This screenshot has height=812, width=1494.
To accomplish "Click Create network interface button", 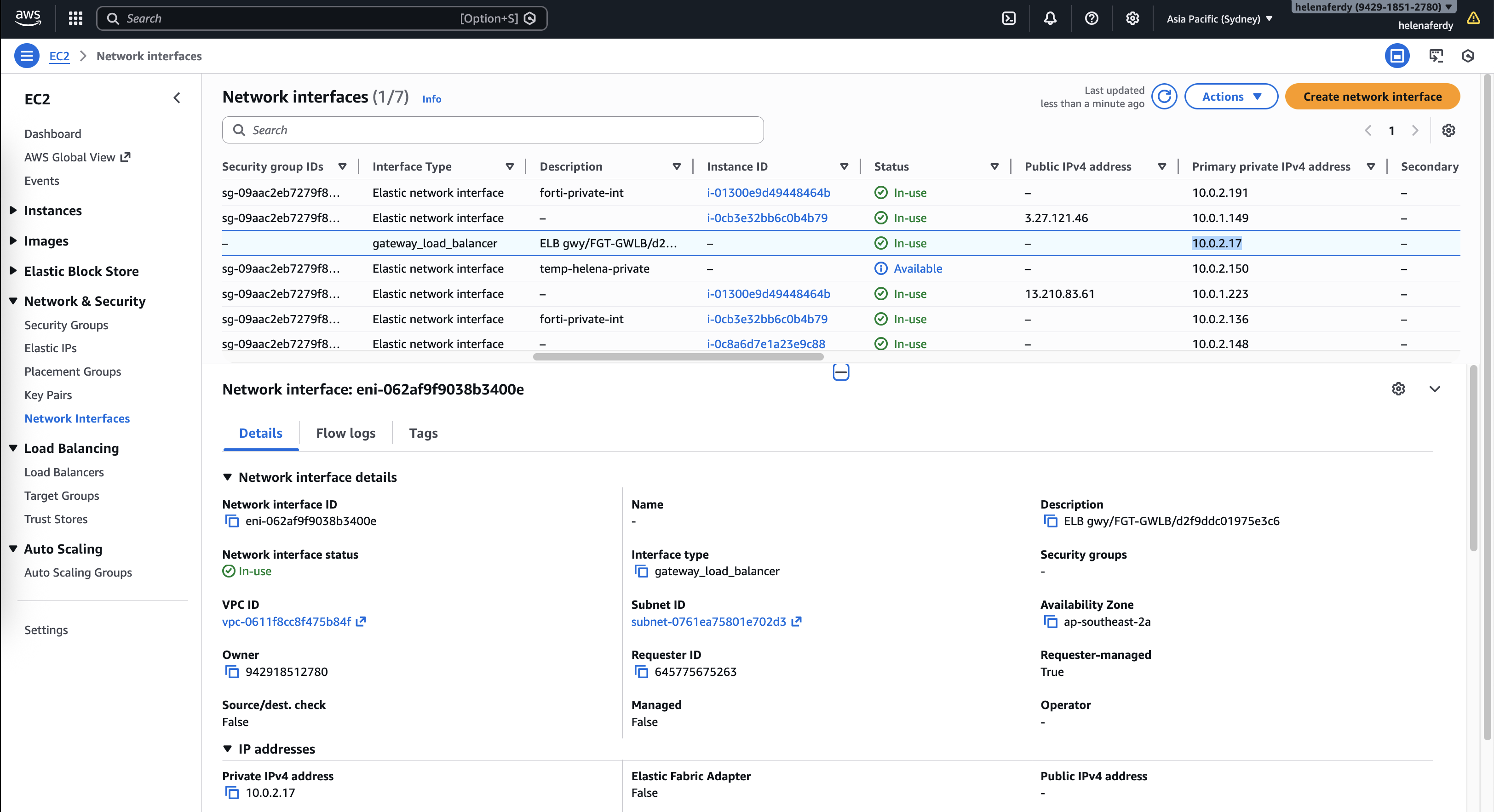I will [x=1372, y=97].
